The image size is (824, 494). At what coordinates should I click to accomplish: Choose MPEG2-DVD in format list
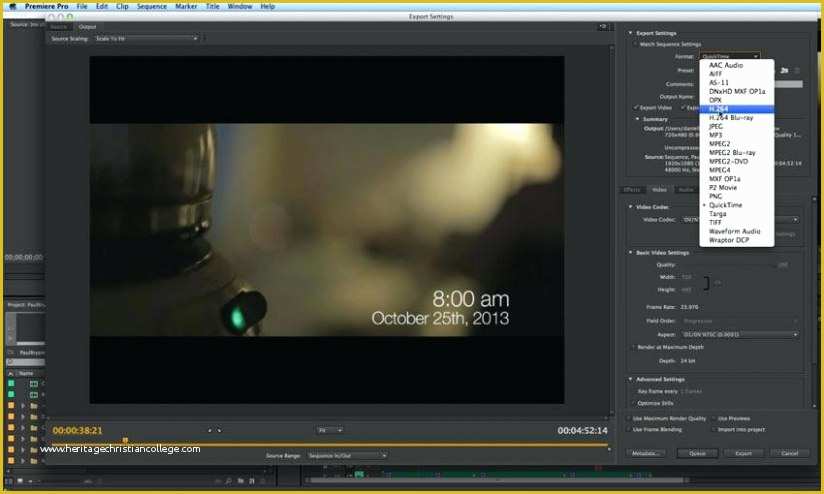click(x=737, y=161)
